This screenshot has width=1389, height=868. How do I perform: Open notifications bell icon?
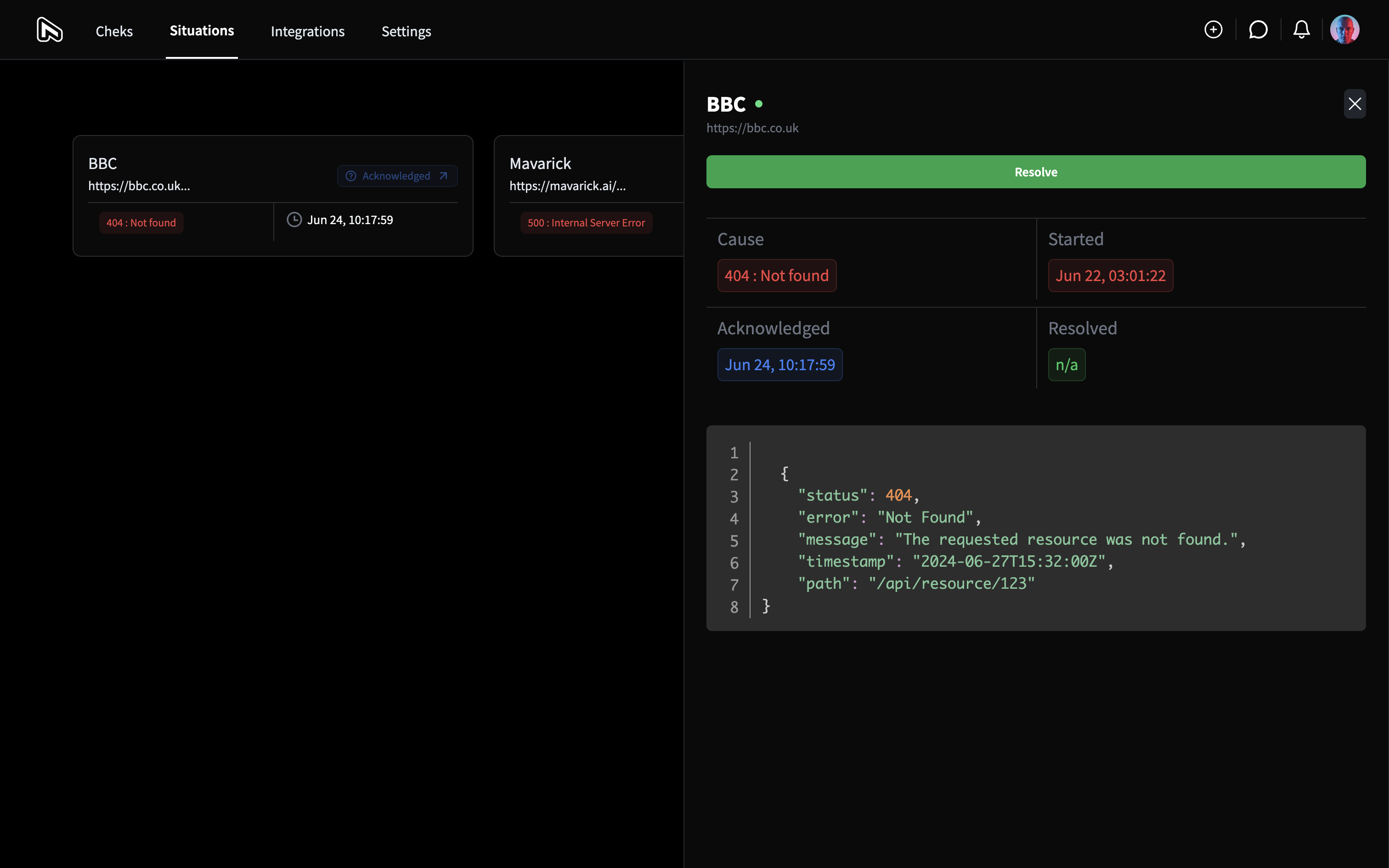1301,30
